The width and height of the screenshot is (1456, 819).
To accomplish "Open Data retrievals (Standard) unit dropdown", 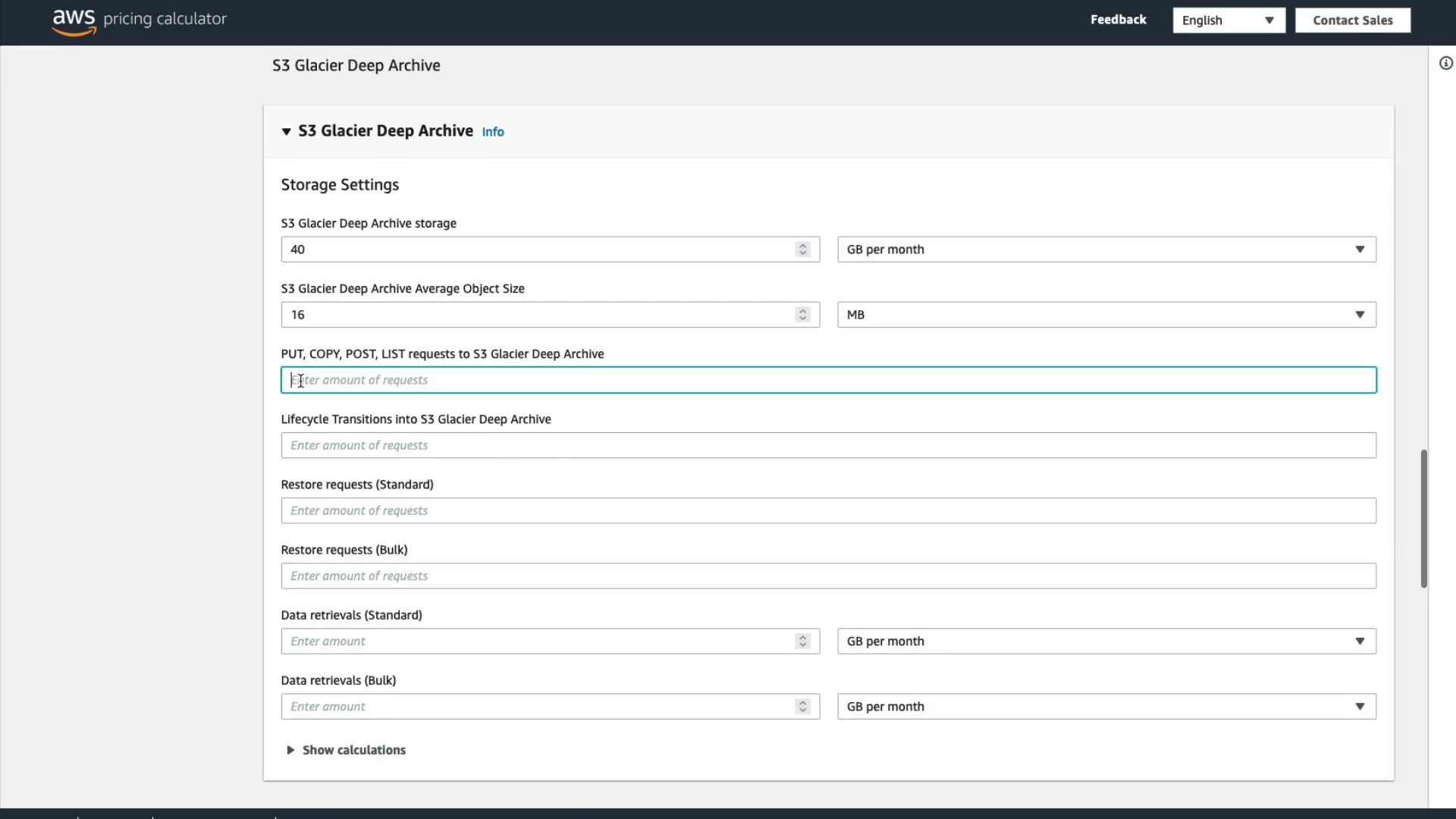I will 1106,642.
